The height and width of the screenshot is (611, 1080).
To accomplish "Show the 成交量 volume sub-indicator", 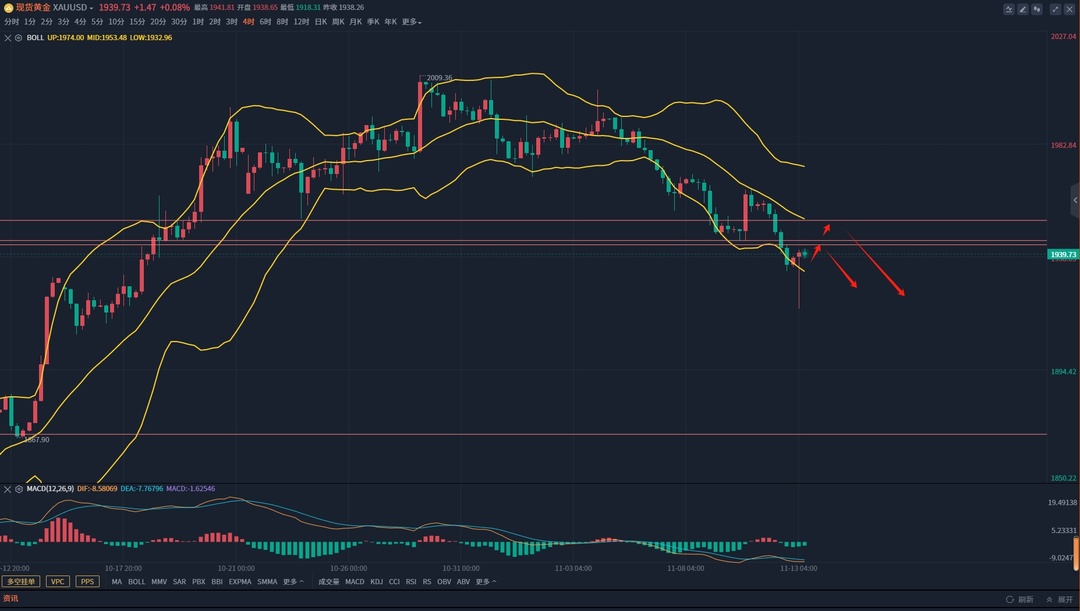I will (x=329, y=582).
